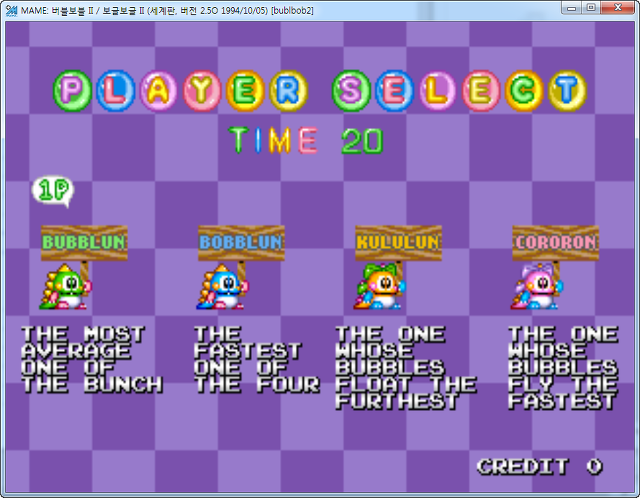Click the BOBBLUN wooden name sign
Image resolution: width=640 pixels, height=498 pixels.
point(241,243)
